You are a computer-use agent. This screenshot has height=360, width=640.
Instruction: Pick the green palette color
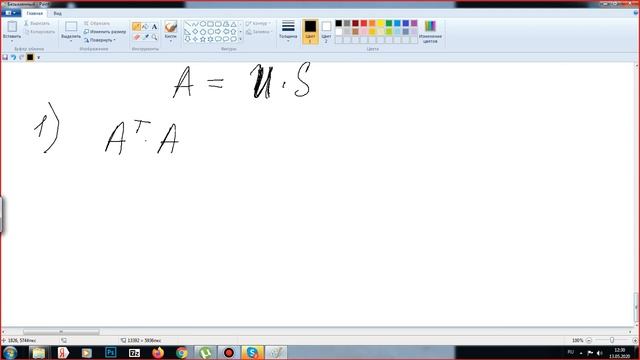389,23
